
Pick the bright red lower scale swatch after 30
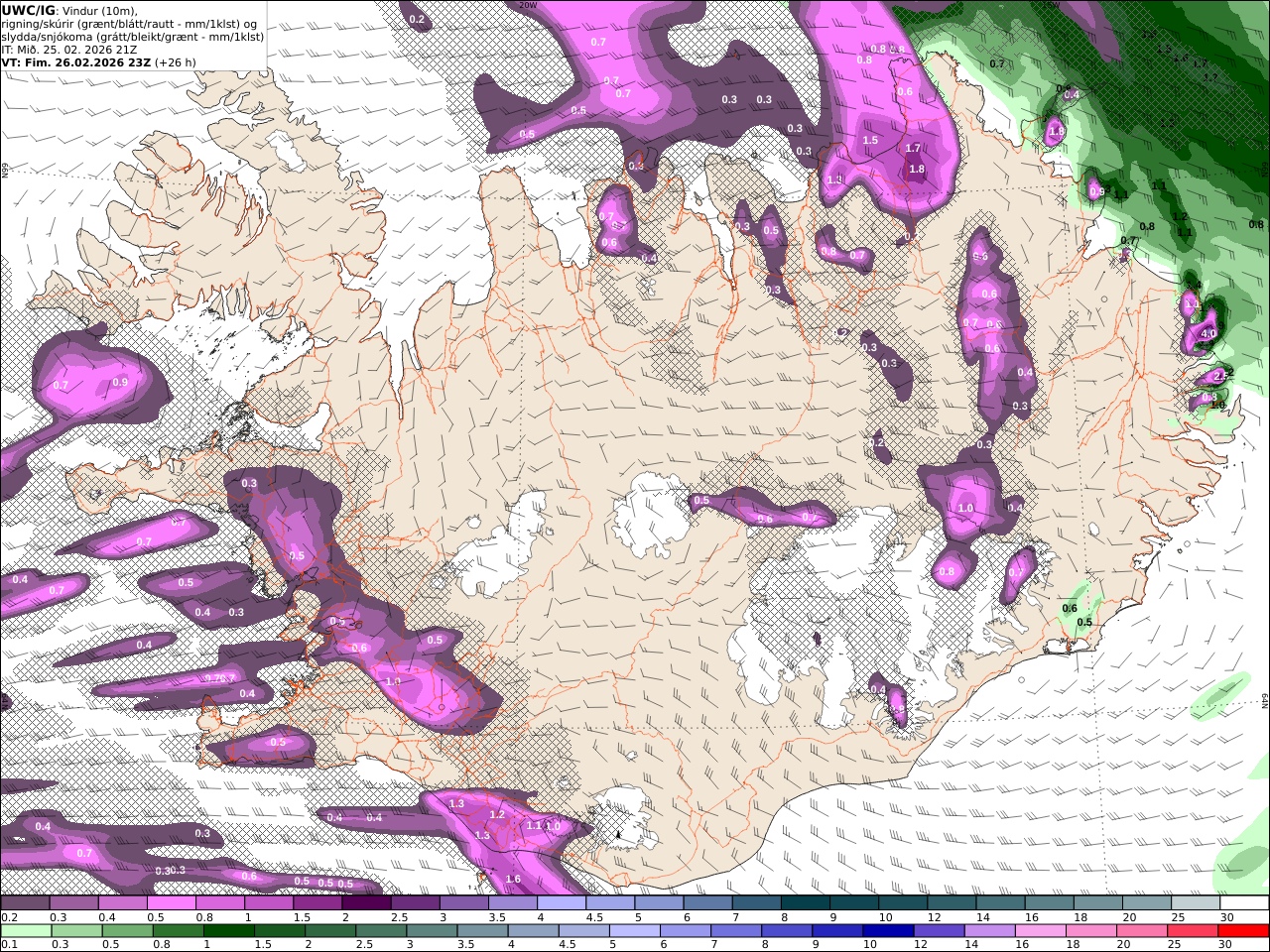(1243, 931)
